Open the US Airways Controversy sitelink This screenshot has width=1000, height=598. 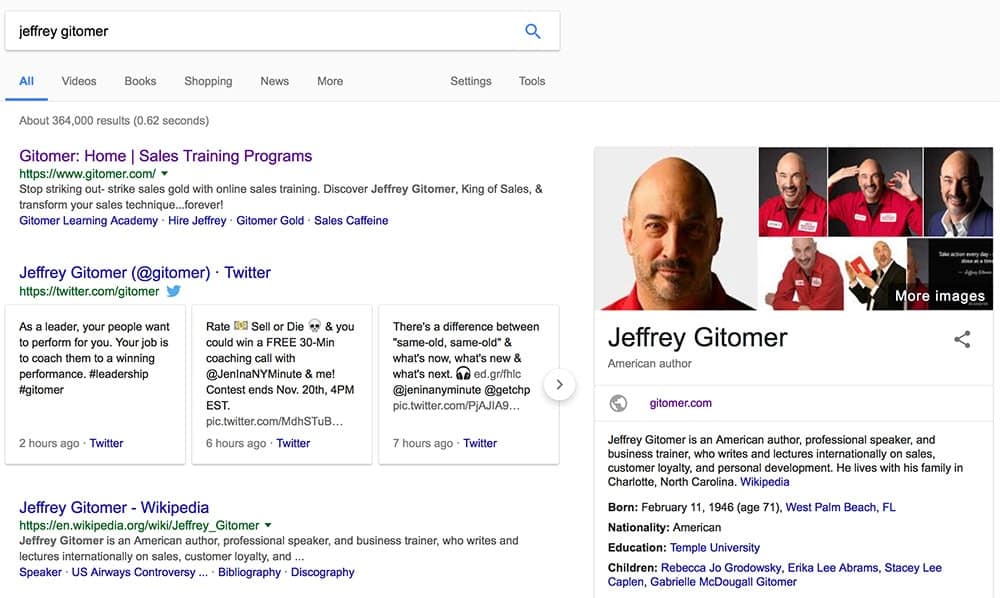[140, 572]
